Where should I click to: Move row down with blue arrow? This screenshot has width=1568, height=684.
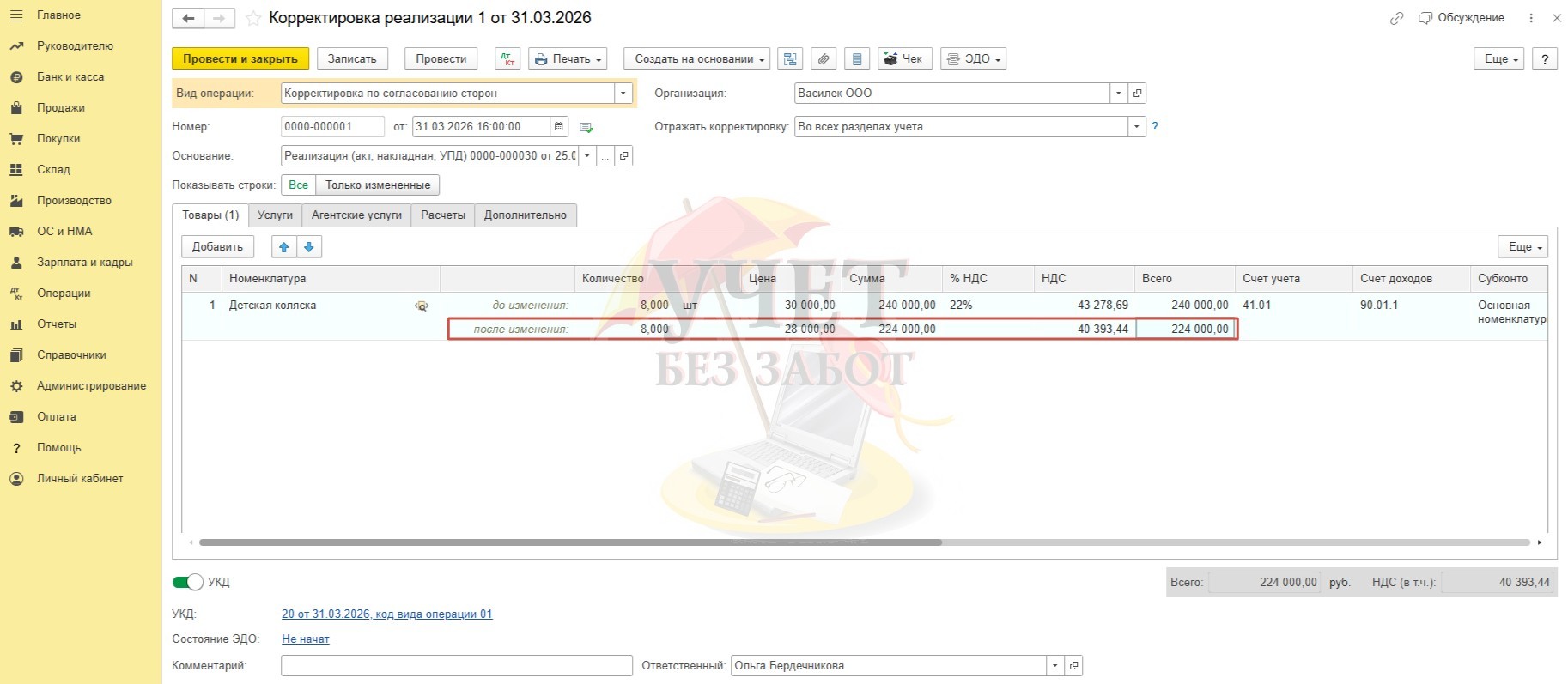click(309, 247)
